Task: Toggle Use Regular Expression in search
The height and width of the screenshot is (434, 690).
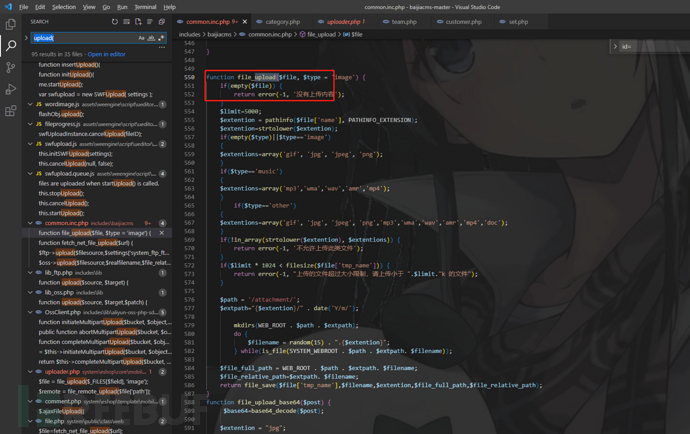Action: point(161,38)
